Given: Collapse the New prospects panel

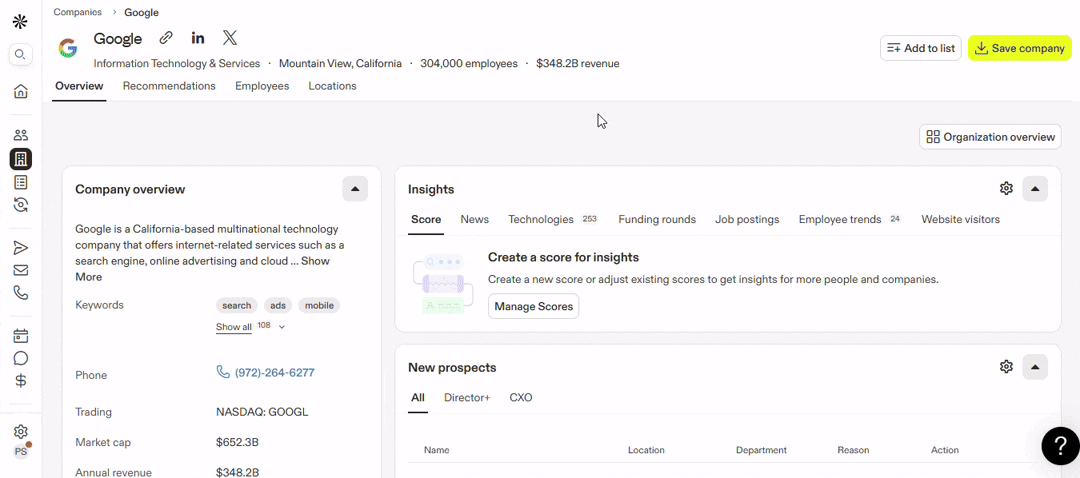Looking at the screenshot, I should 1035,366.
